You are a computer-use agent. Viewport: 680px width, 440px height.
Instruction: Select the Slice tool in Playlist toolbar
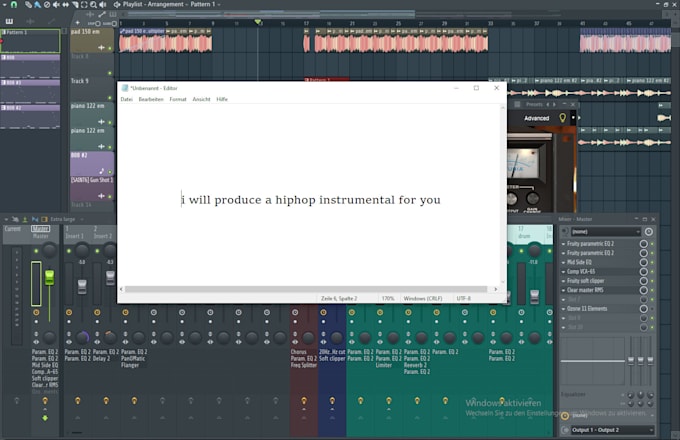click(75, 4)
